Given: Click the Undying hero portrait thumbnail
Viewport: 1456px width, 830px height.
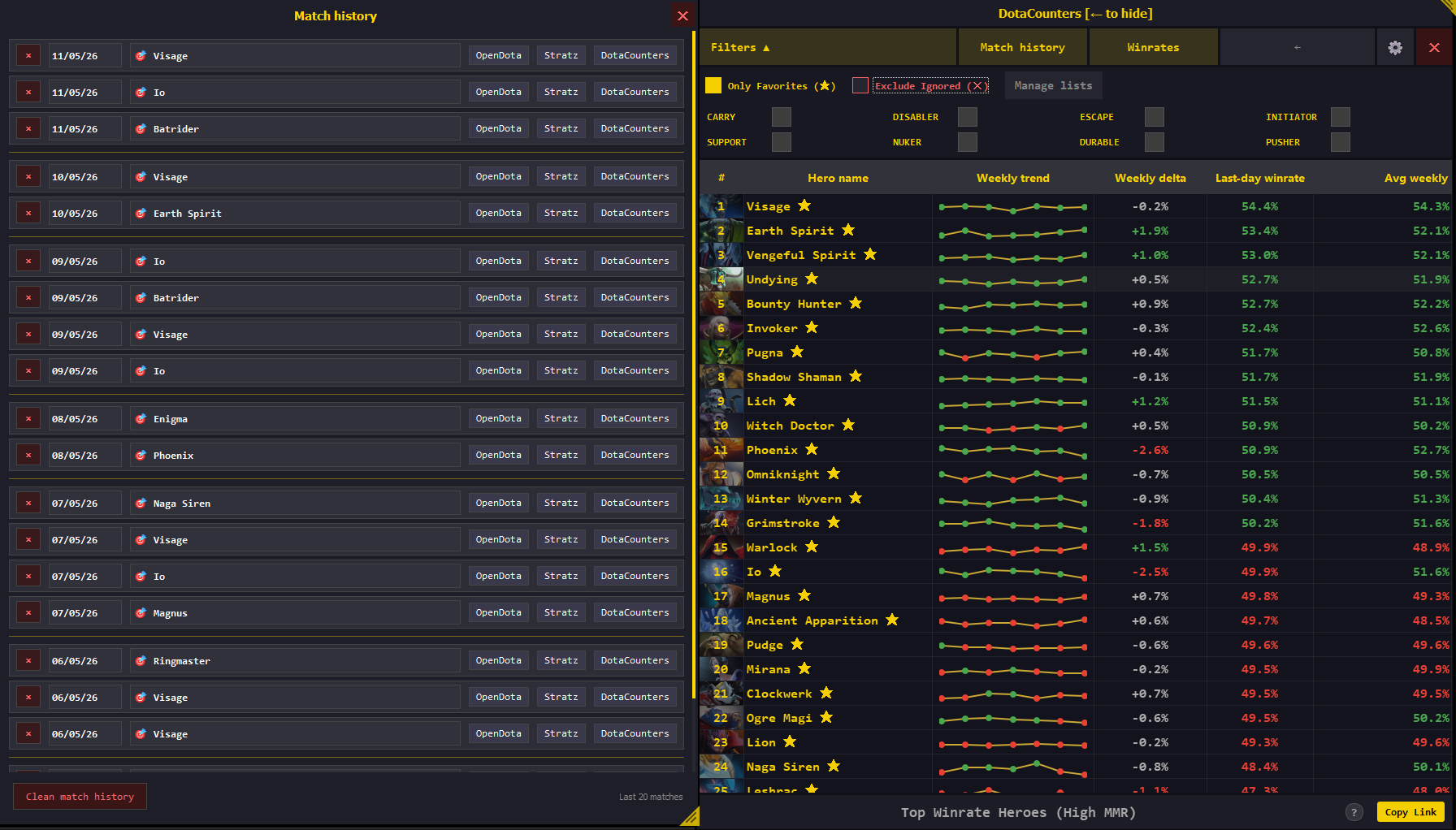Looking at the screenshot, I should 721,279.
